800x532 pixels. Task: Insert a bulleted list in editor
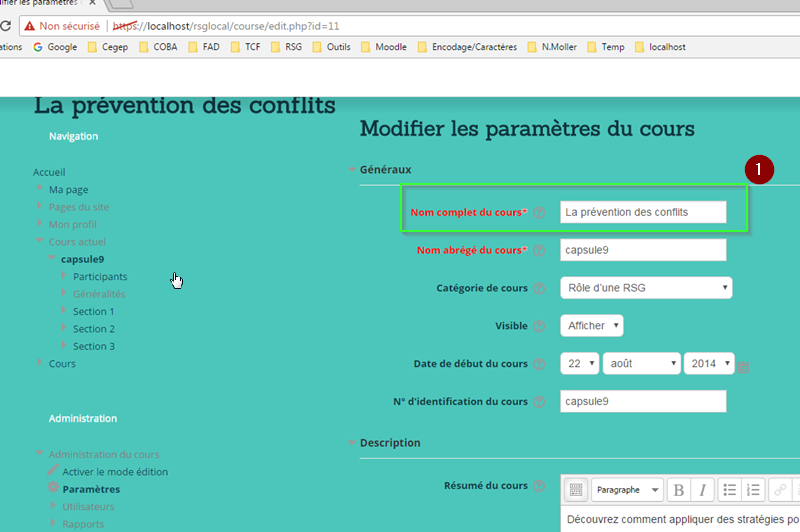[x=730, y=490]
